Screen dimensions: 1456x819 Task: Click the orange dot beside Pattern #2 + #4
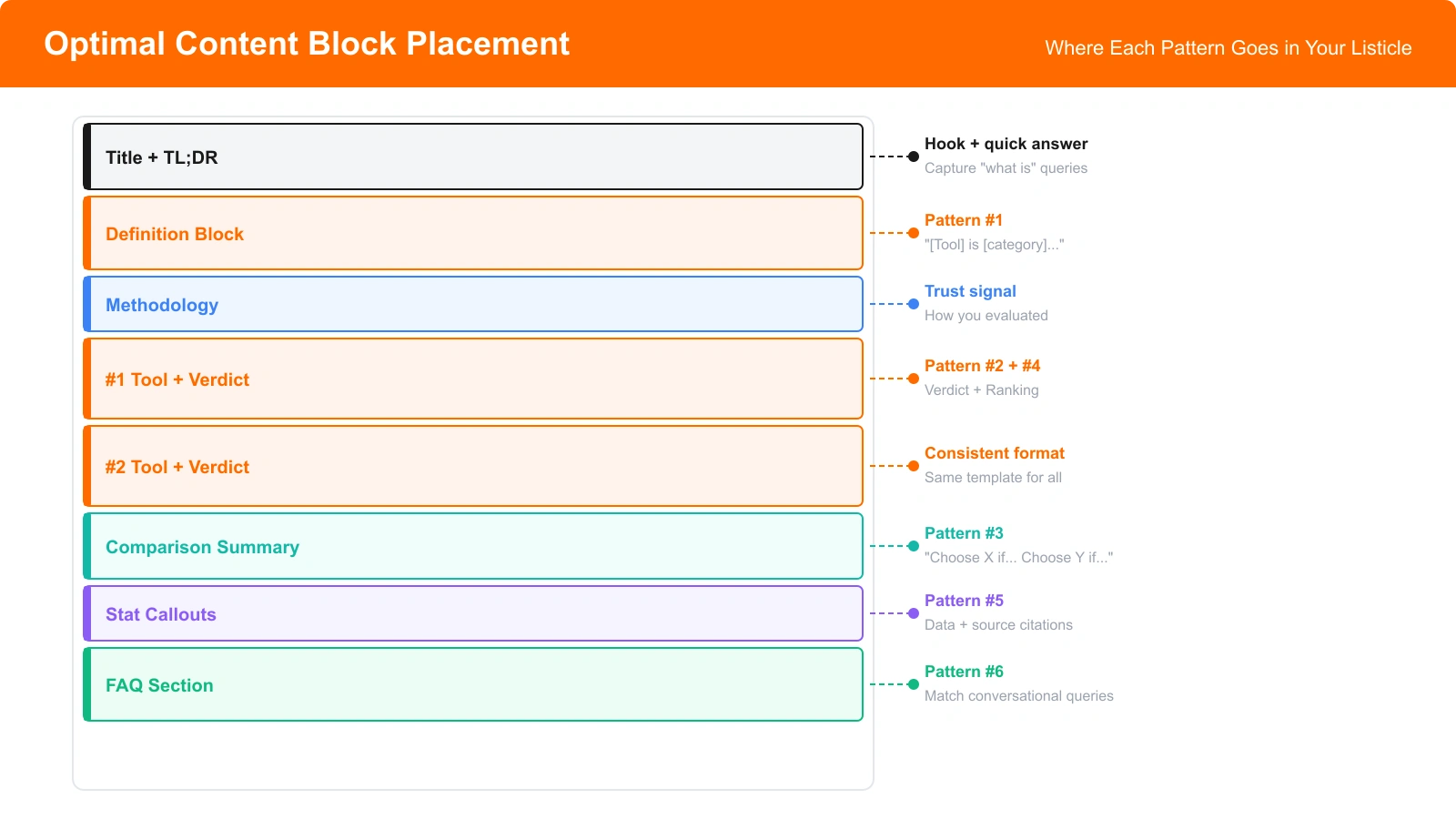[913, 379]
